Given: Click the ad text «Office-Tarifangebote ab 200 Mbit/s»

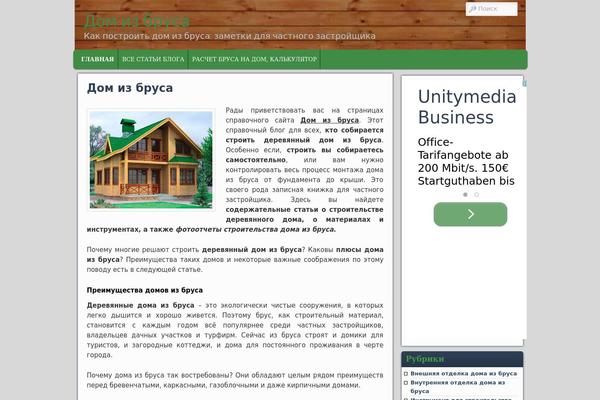Looking at the screenshot, I should tap(463, 155).
